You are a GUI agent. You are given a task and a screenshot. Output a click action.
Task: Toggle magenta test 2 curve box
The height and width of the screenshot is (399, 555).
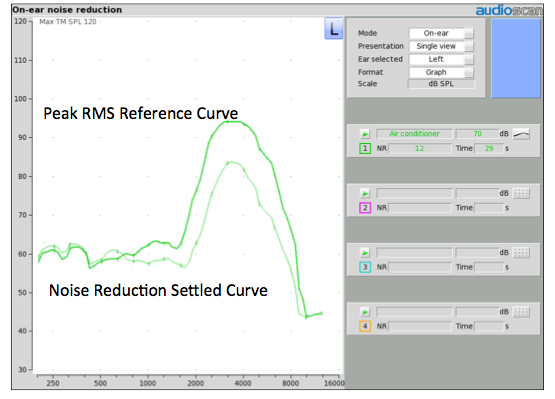pos(365,208)
